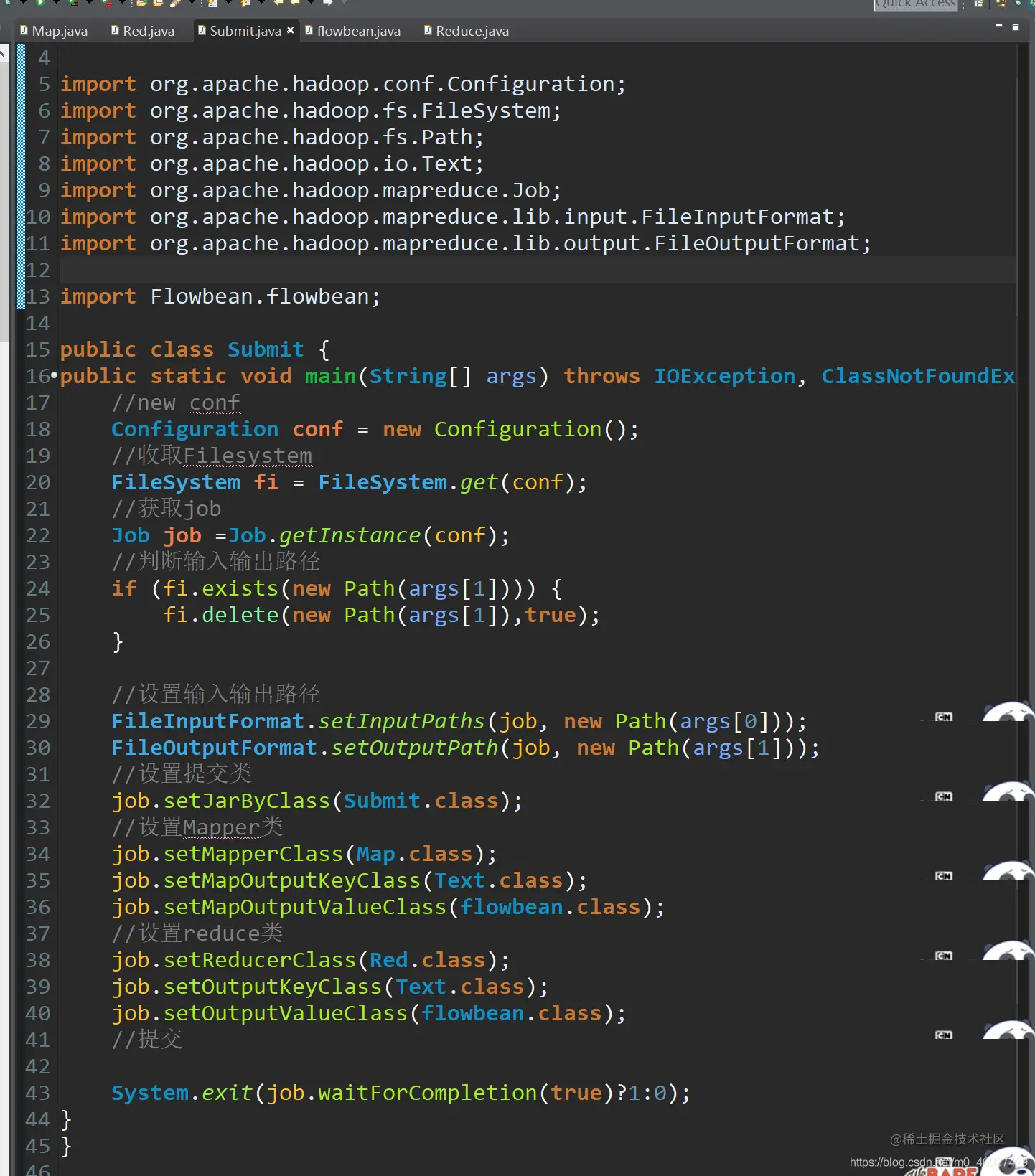Click 'delete' on line 25
The image size is (1035, 1176).
(x=240, y=615)
